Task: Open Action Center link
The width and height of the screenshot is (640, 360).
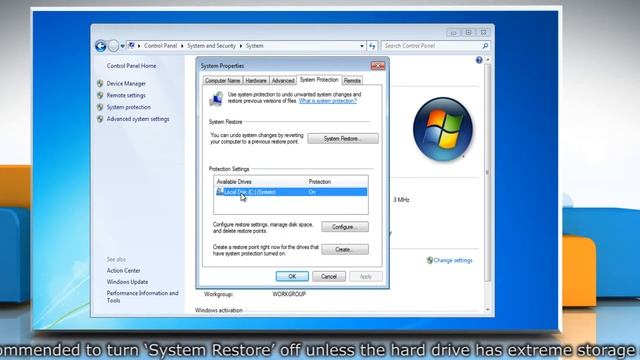Action: click(x=123, y=271)
